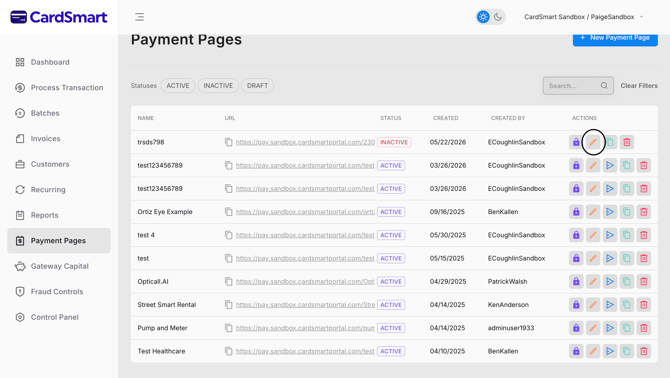Launch the test 4 payment page
The width and height of the screenshot is (670, 378).
tap(610, 235)
